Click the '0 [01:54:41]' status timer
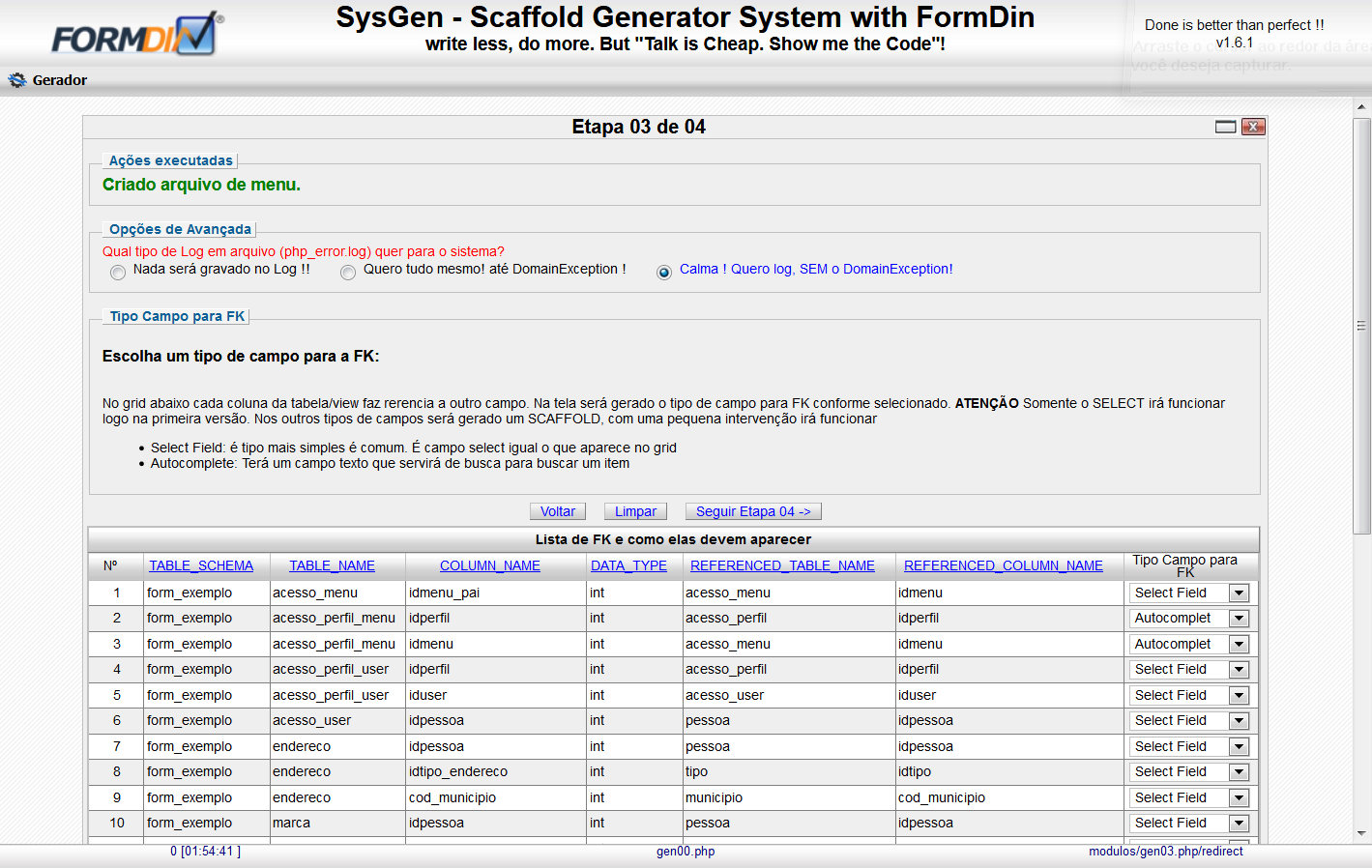1372x868 pixels. click(x=206, y=852)
